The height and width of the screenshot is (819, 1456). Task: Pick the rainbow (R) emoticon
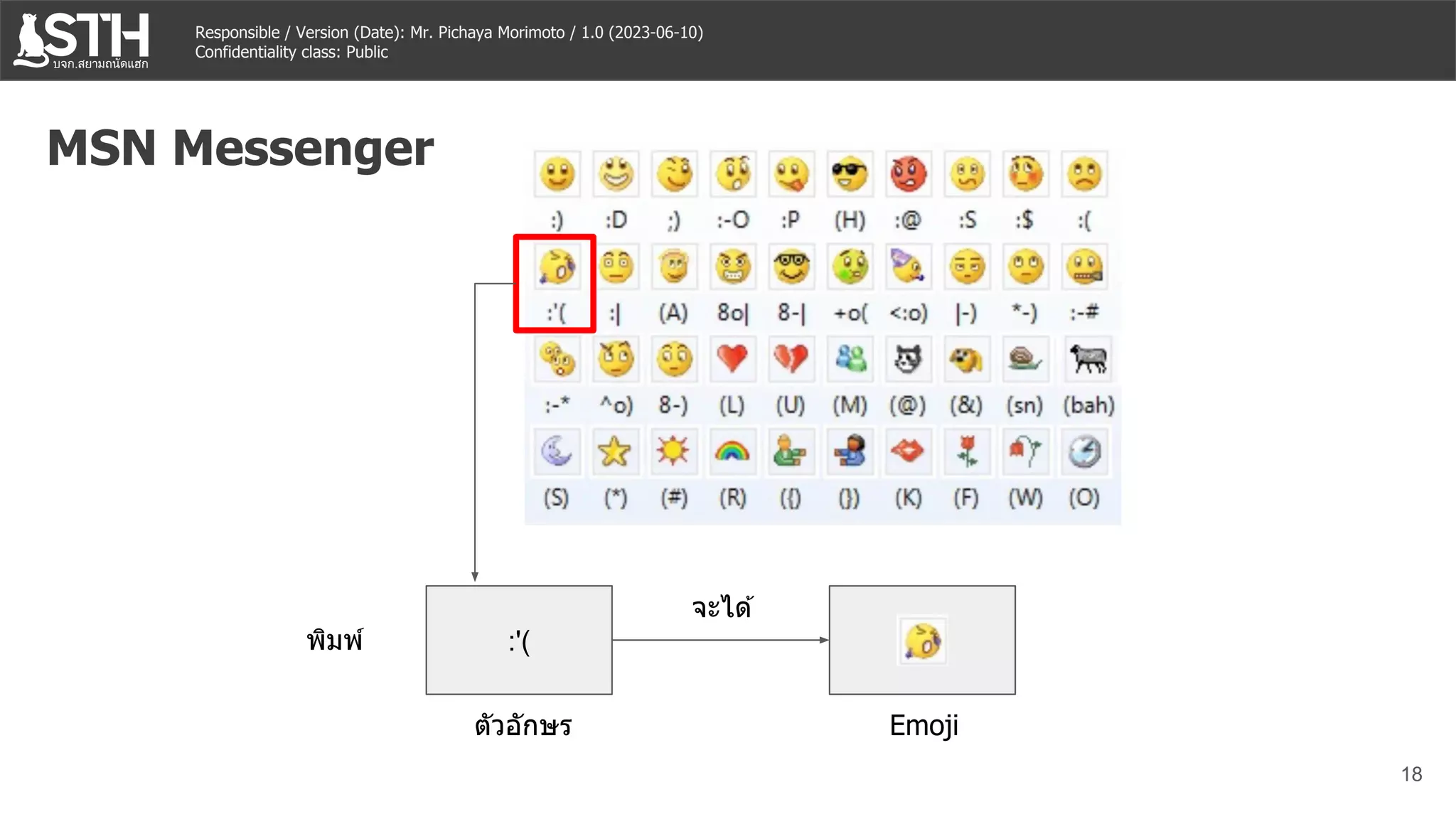pos(733,451)
